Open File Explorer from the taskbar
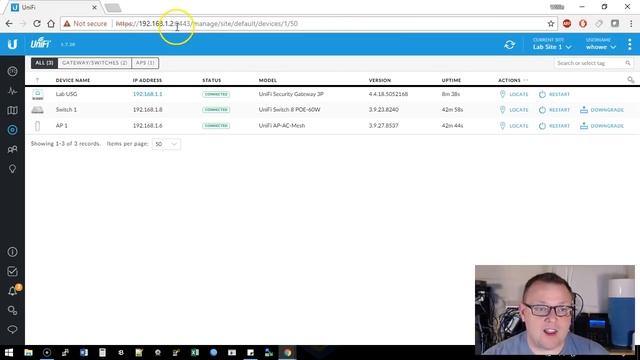Viewport: 640px width, 360px height. pos(28,353)
